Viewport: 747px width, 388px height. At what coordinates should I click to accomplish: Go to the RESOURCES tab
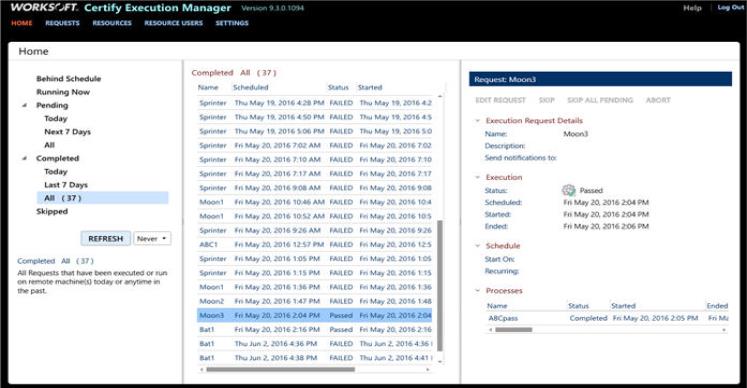coord(112,23)
